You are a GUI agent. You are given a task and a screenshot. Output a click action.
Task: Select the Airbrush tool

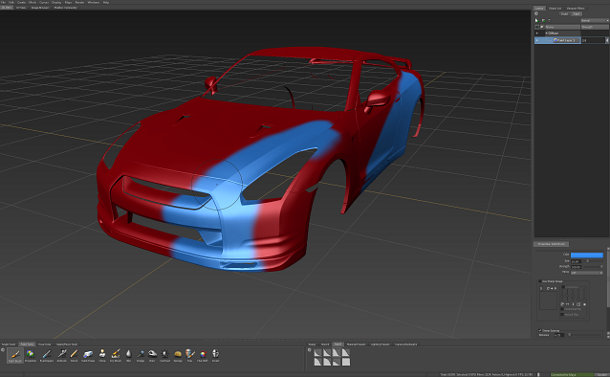pyautogui.click(x=62, y=355)
